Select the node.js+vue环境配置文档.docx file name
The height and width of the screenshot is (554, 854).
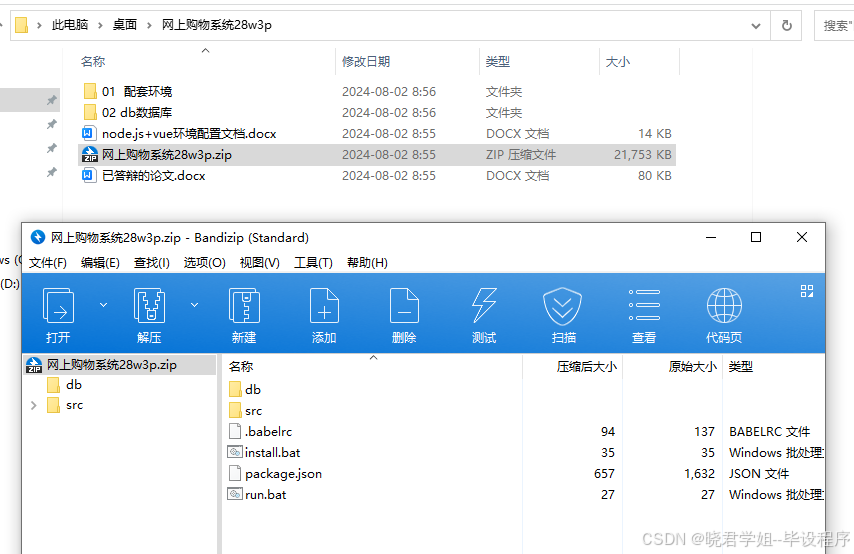(189, 133)
